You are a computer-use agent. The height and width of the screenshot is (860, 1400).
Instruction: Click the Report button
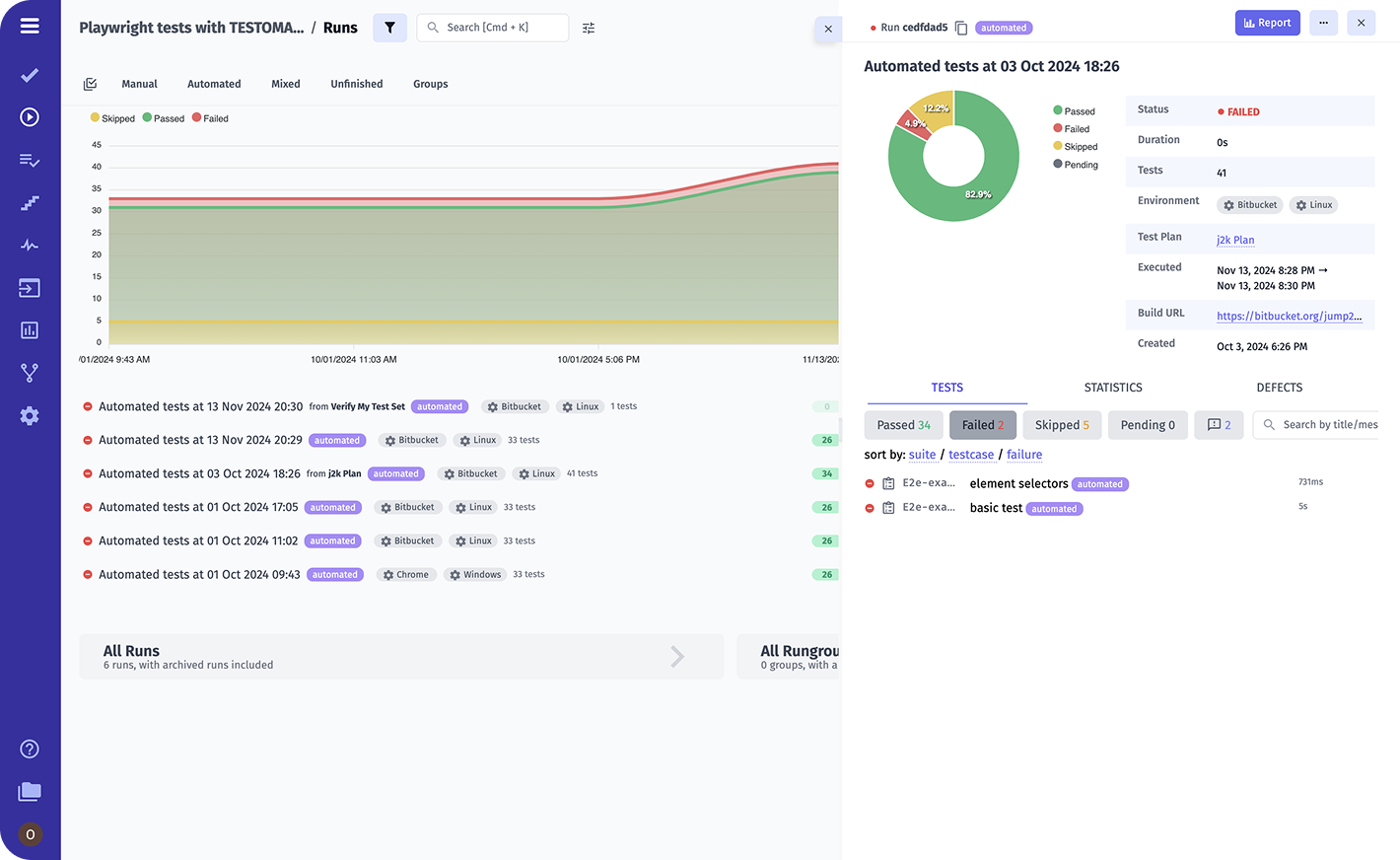point(1268,22)
